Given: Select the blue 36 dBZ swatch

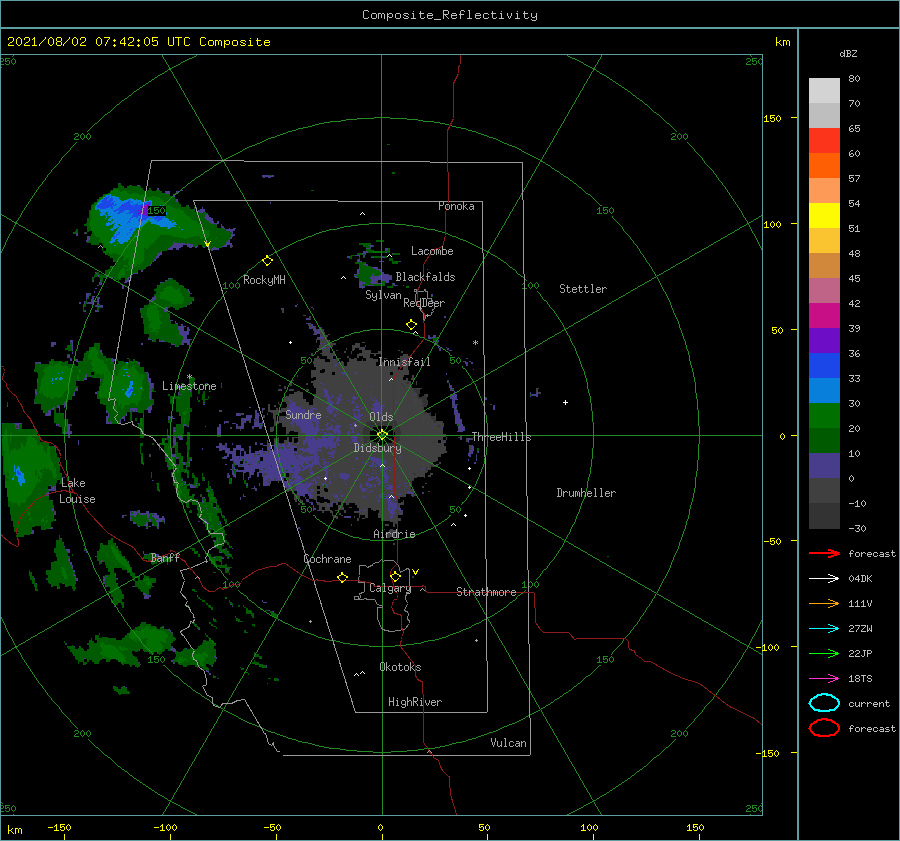Looking at the screenshot, I should click(x=824, y=365).
